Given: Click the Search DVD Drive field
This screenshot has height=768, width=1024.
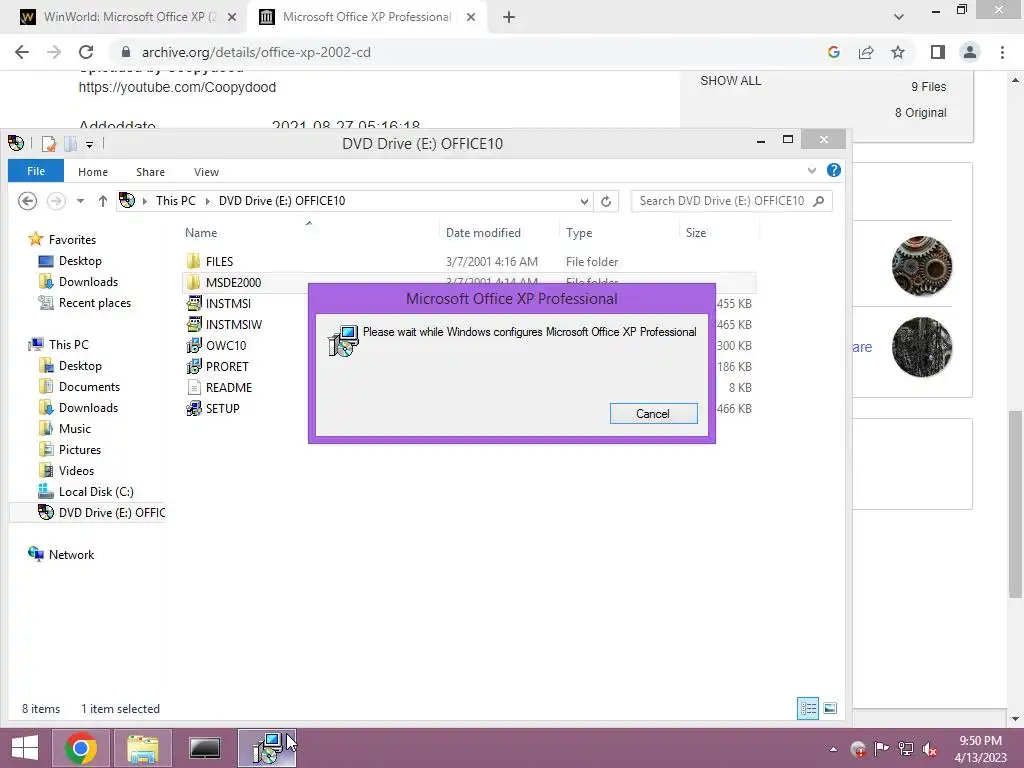Looking at the screenshot, I should (x=731, y=200).
